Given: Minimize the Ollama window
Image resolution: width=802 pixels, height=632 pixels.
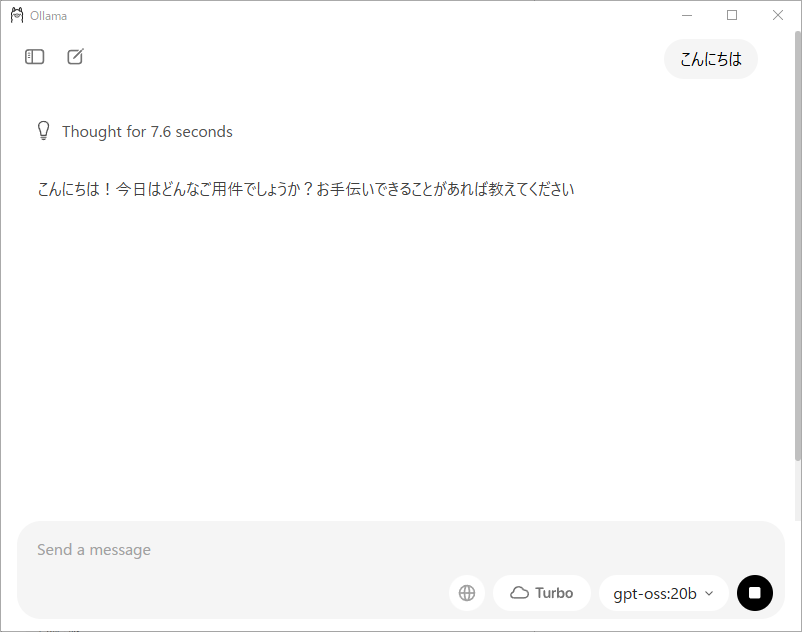Looking at the screenshot, I should (x=687, y=15).
